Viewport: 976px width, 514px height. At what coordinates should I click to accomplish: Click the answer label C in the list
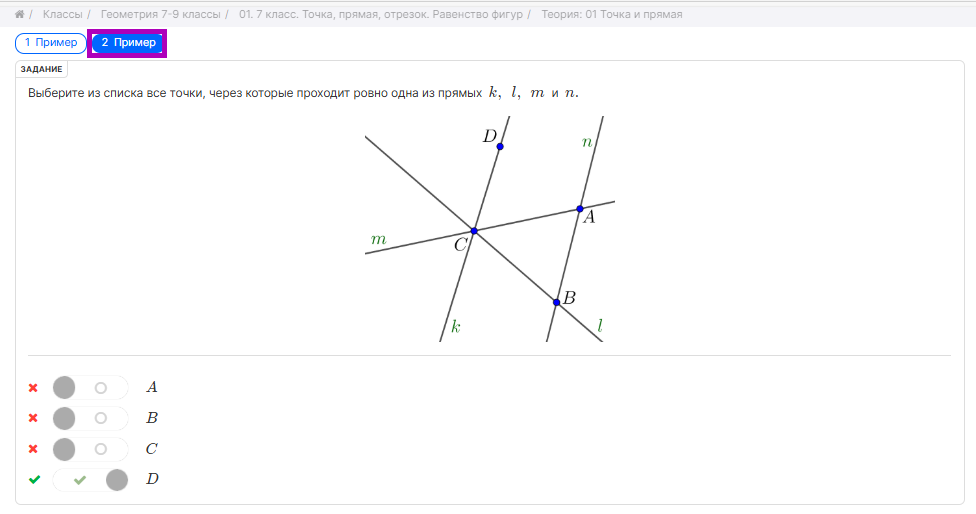[152, 449]
